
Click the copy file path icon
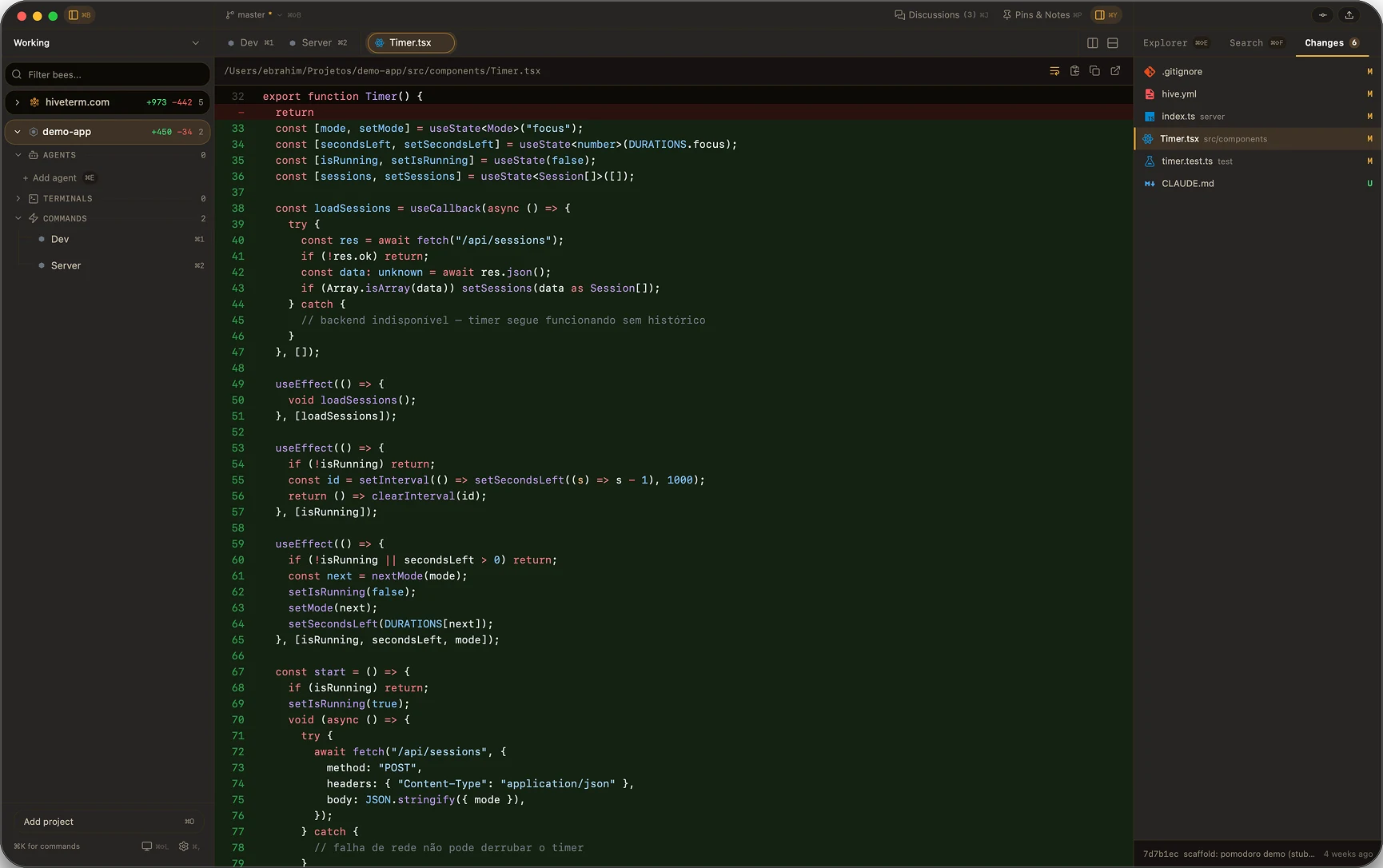(1074, 71)
